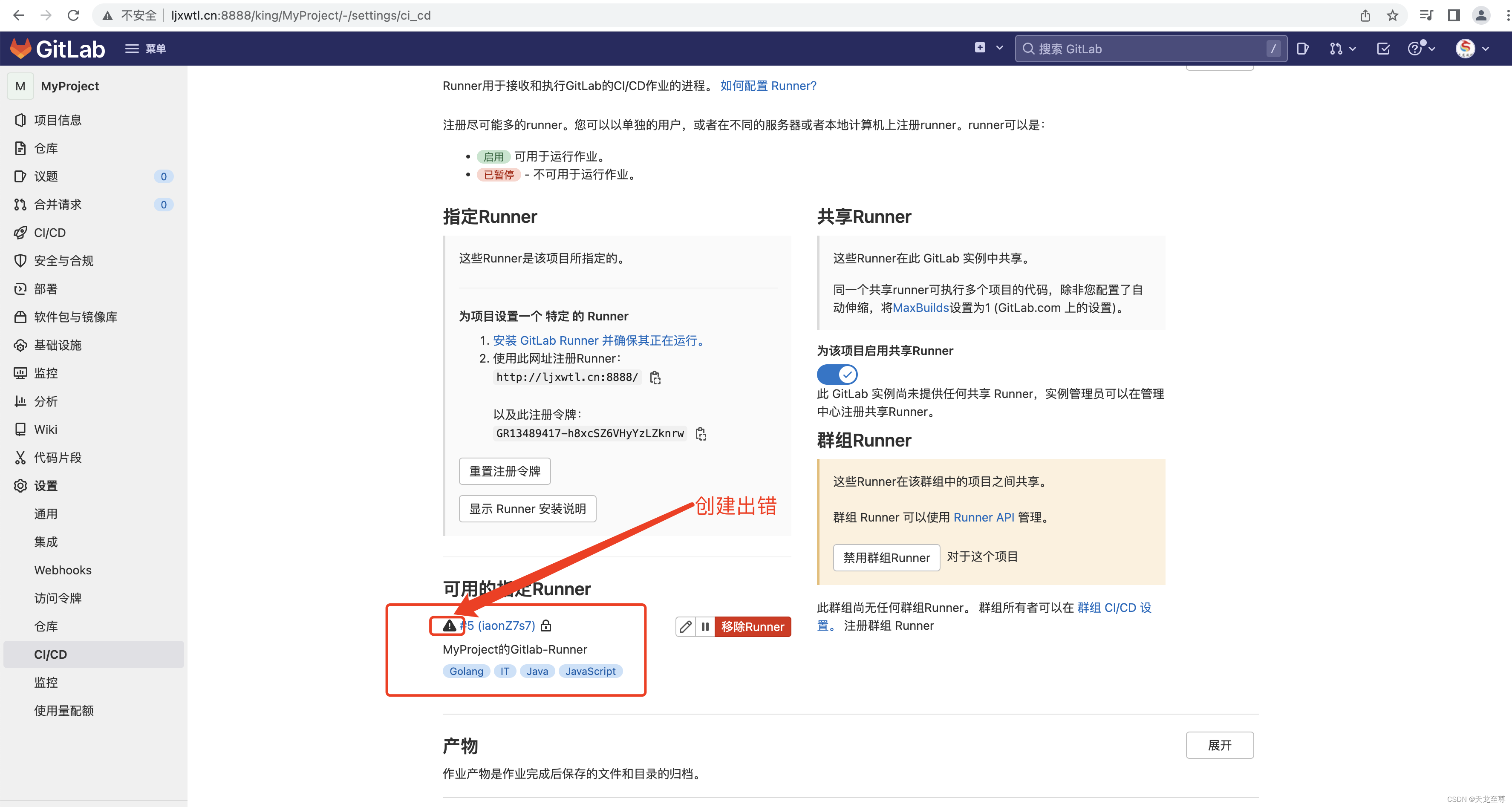
Task: Open MyProject in the sidebar header
Action: point(70,86)
